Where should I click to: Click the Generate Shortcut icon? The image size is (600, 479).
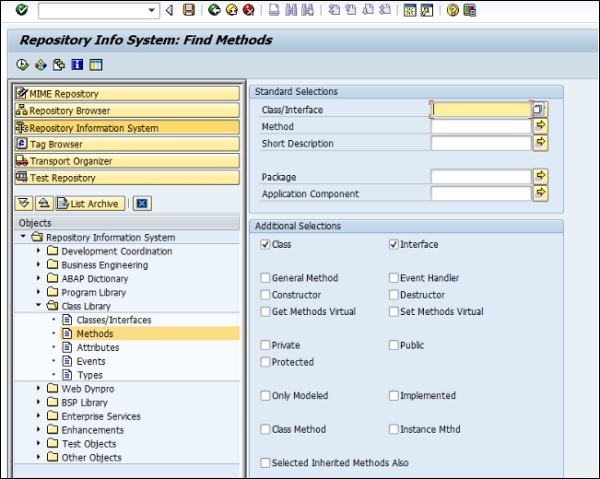point(427,10)
